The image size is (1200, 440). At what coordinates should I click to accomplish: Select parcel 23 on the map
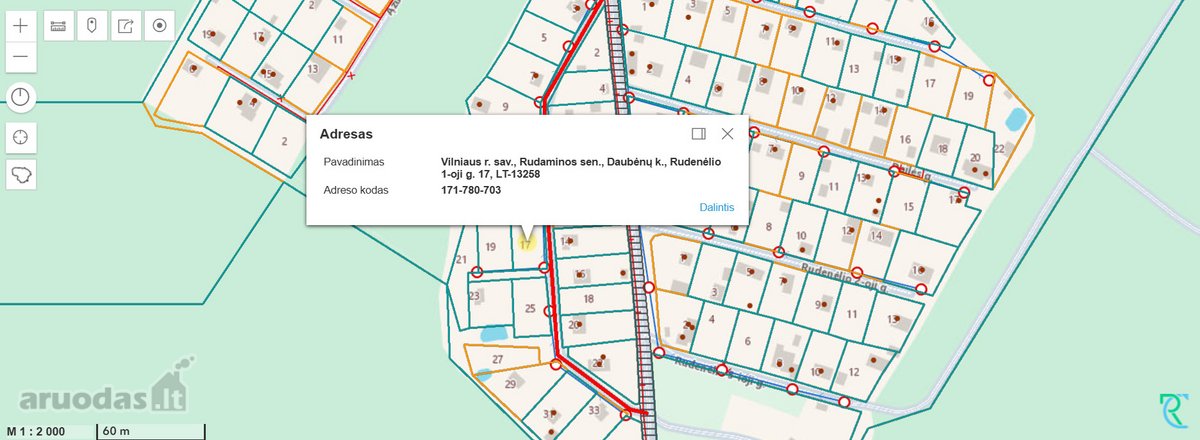coord(475,296)
